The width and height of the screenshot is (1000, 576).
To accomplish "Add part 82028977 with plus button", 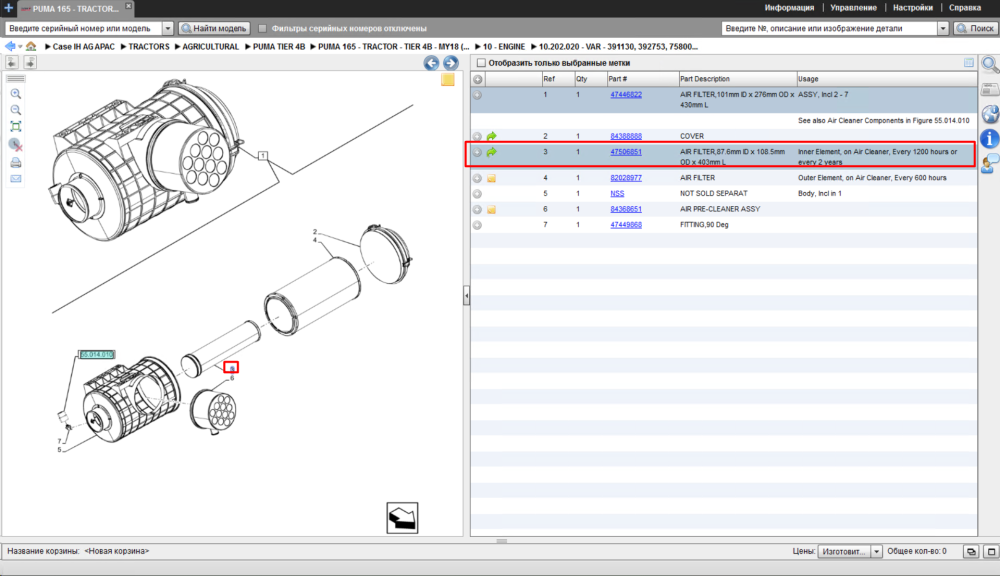I will 477,179.
